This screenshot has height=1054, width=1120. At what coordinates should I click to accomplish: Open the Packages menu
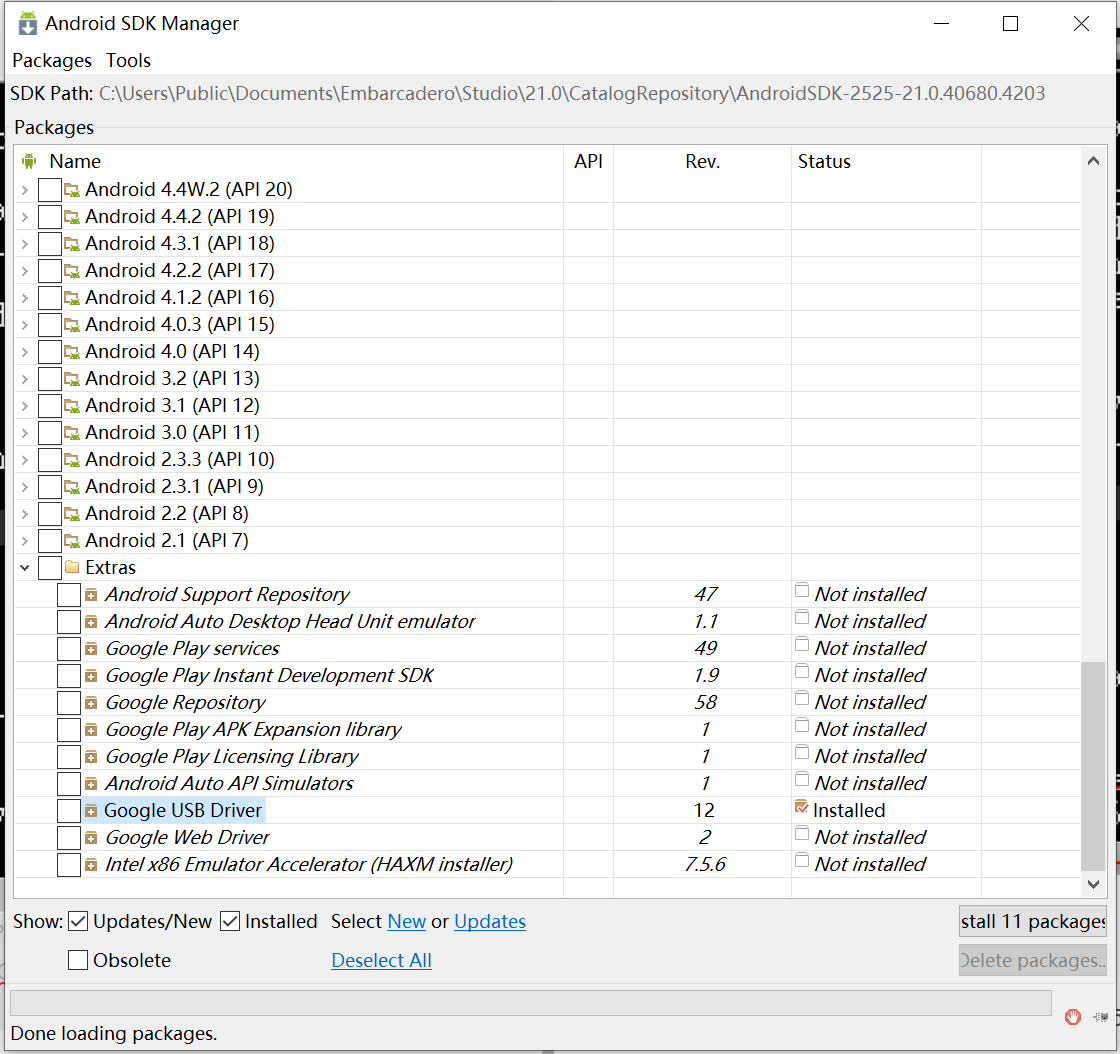point(51,60)
